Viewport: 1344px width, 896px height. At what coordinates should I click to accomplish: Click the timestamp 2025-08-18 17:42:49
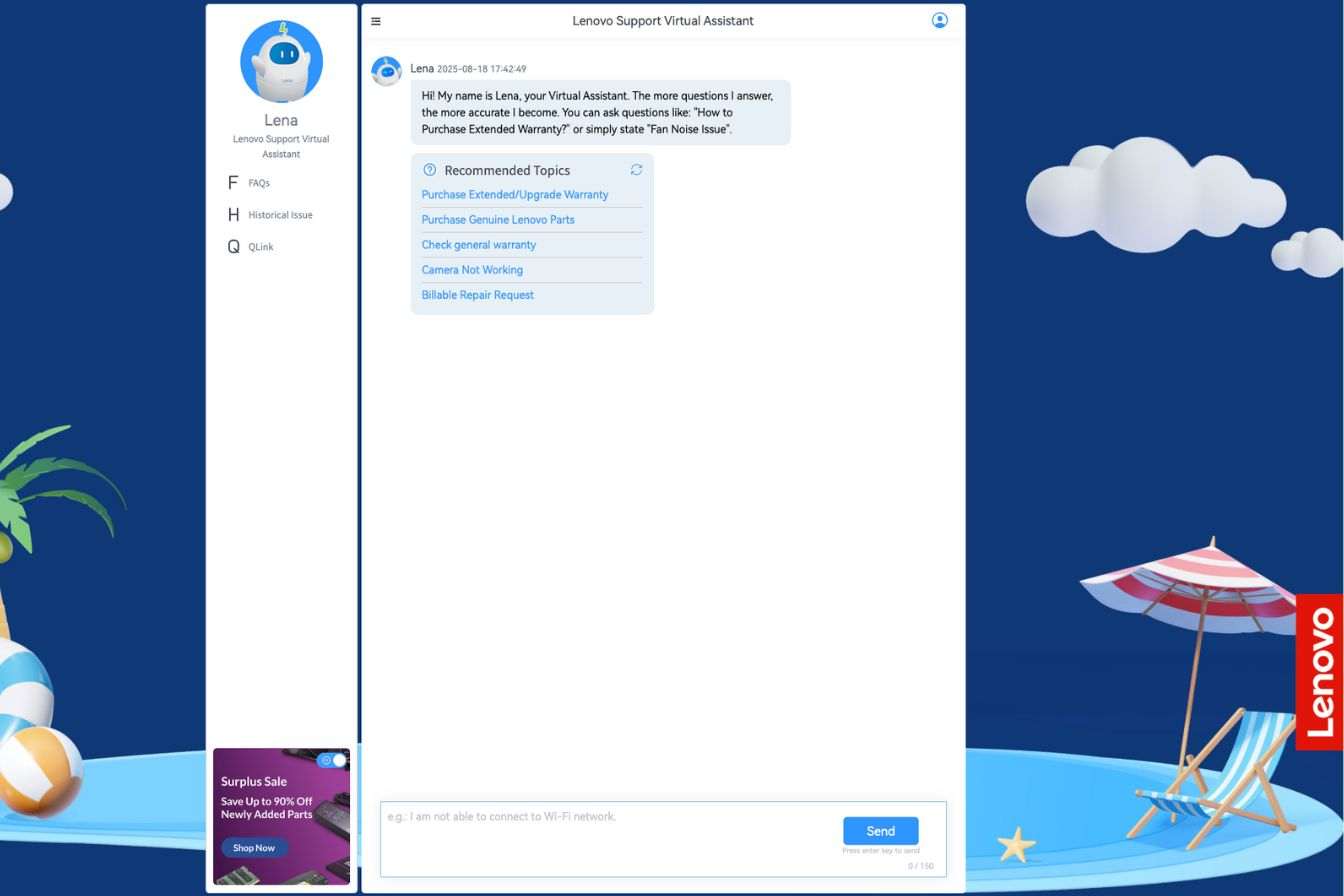[x=481, y=69]
